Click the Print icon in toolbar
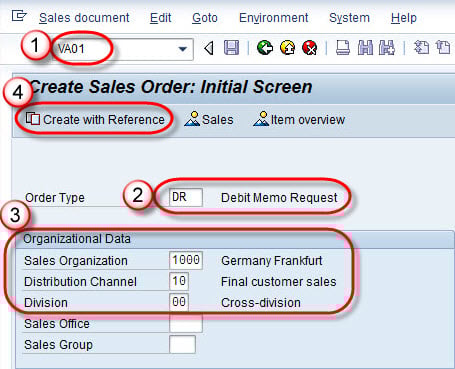Screen dimensions: 455x369 tap(343, 48)
